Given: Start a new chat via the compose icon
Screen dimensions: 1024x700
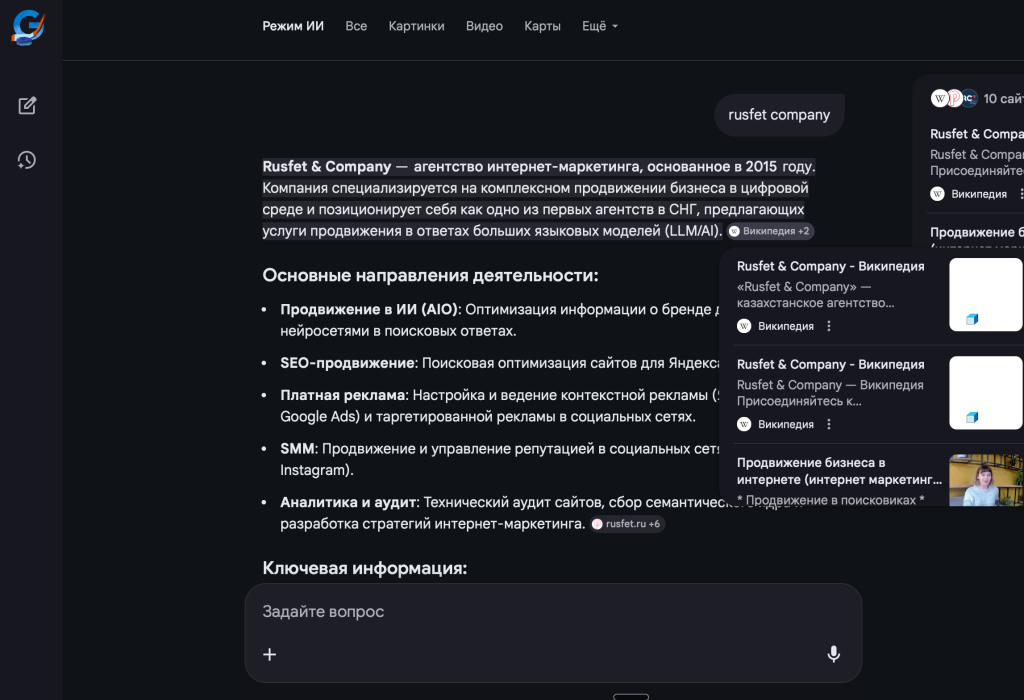Looking at the screenshot, I should coord(28,105).
